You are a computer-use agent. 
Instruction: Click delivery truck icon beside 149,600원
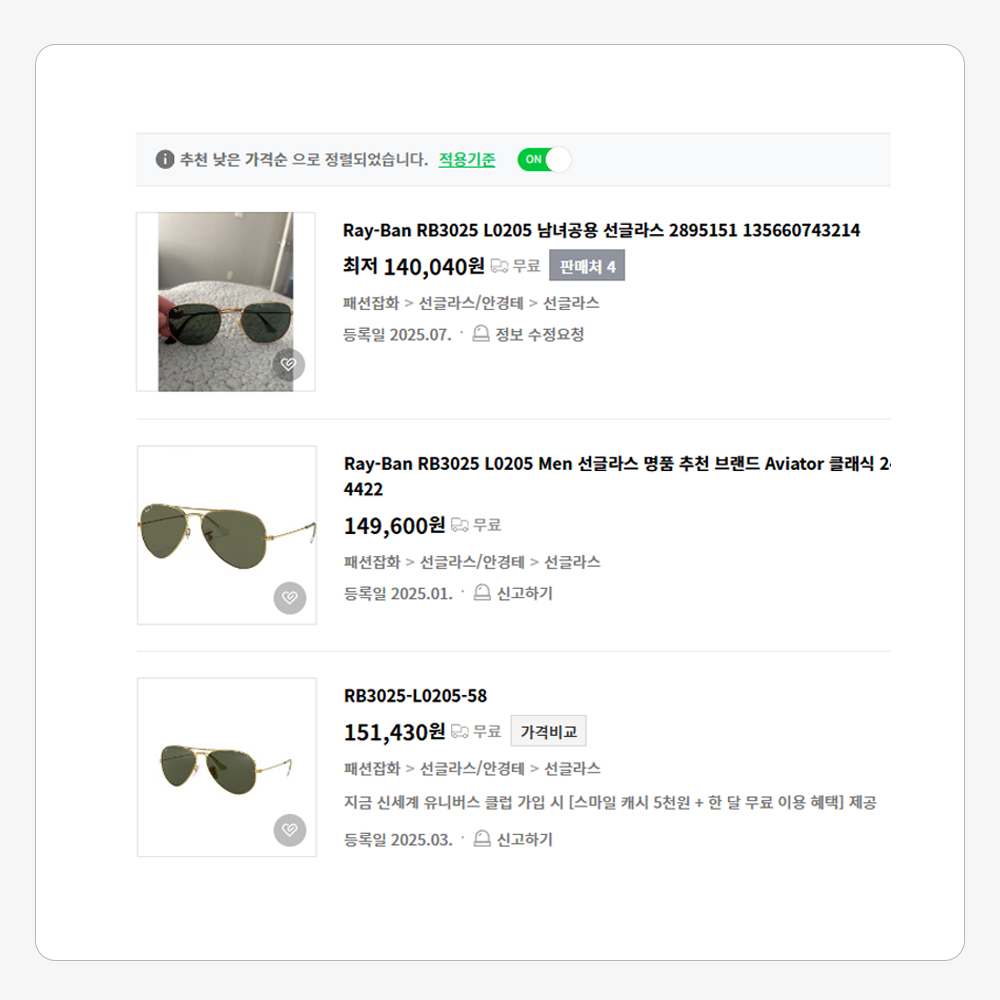pos(460,525)
